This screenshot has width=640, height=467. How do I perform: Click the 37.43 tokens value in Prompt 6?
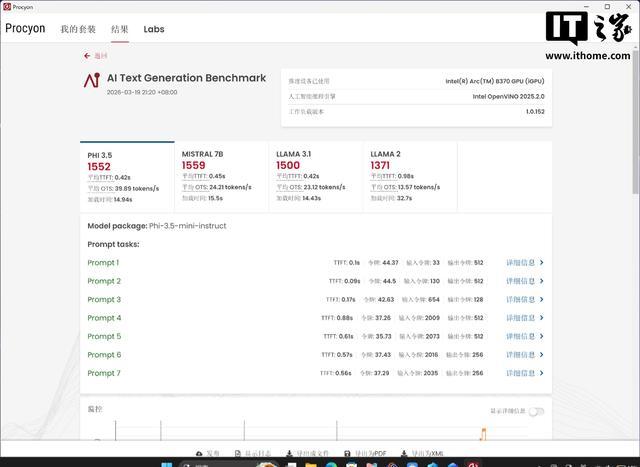point(383,355)
